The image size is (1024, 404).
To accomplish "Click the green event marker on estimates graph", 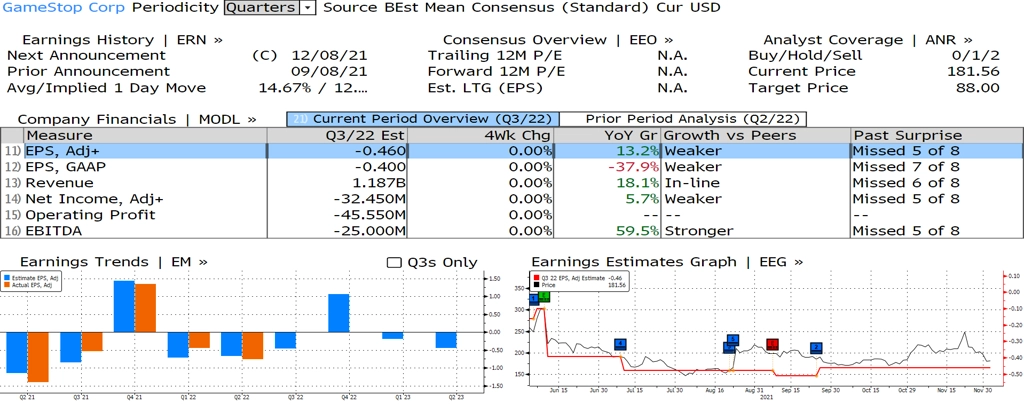I will point(545,297).
